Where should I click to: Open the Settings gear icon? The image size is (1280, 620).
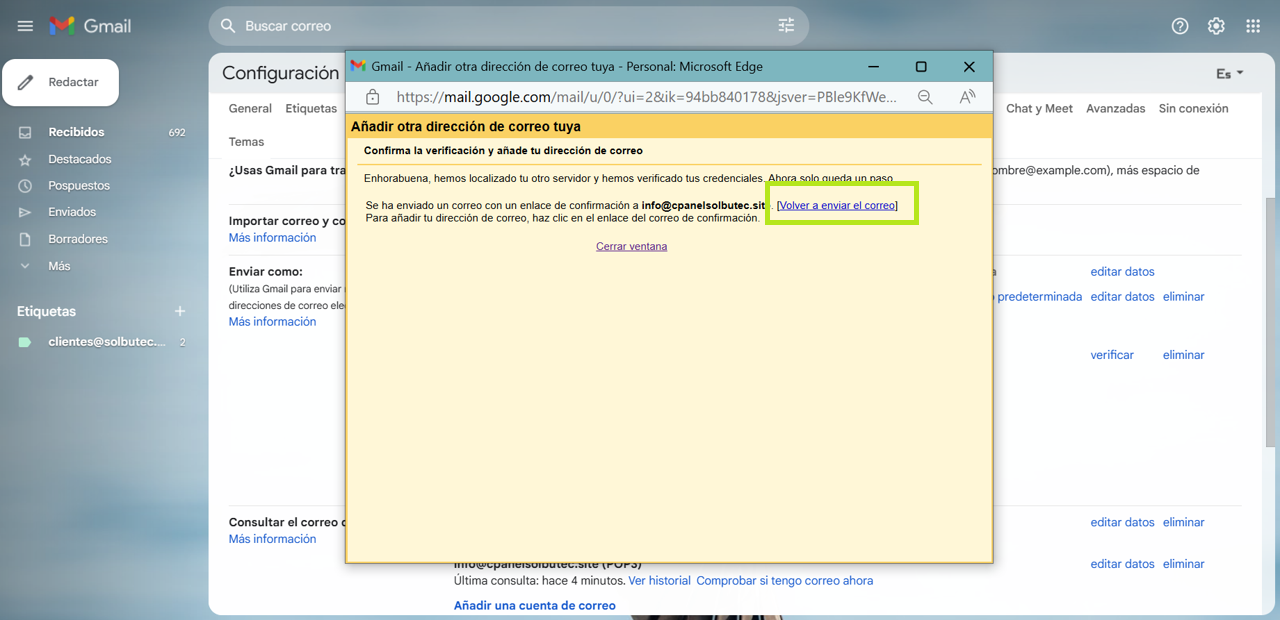[1216, 26]
